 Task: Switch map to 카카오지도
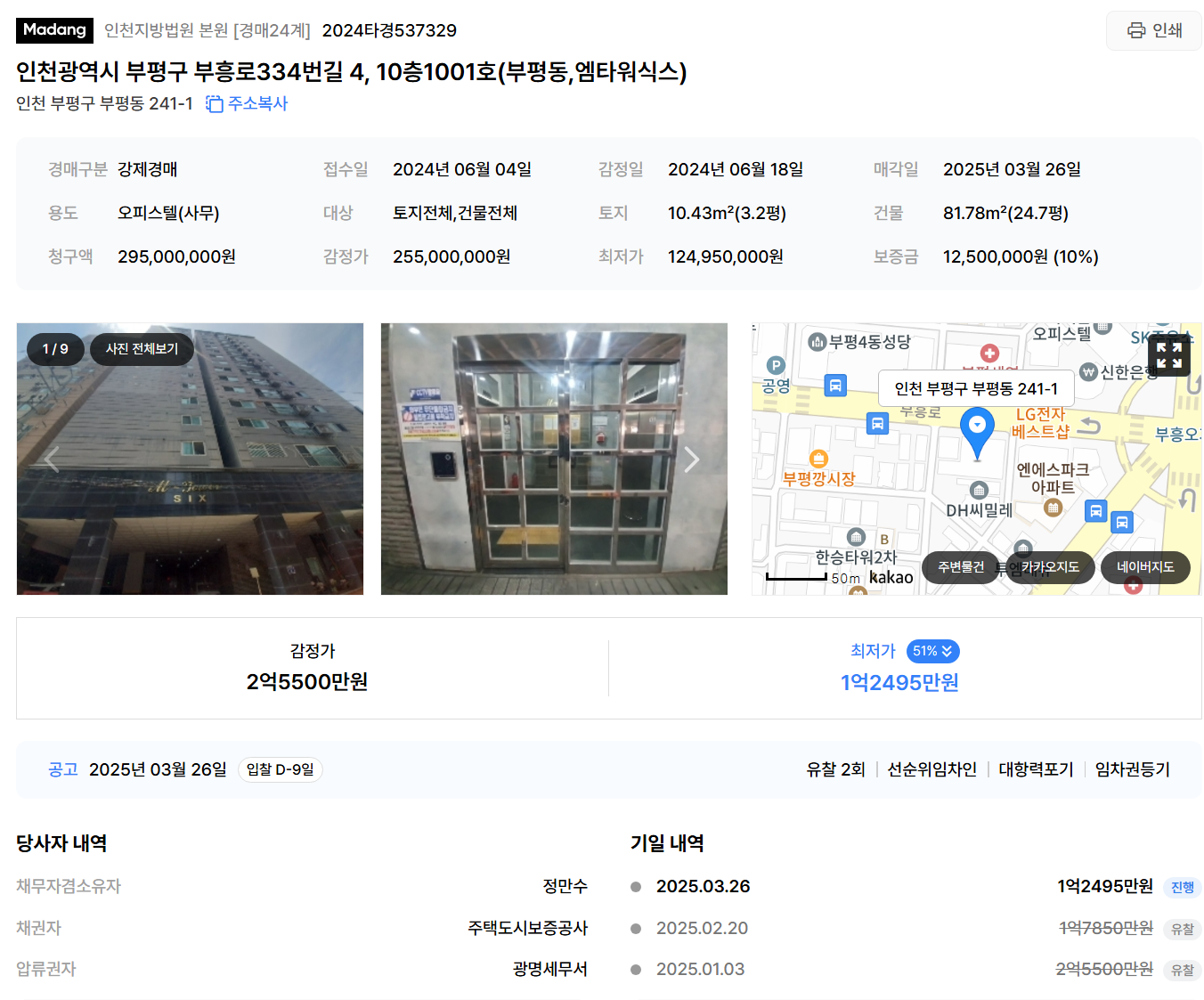[1050, 567]
